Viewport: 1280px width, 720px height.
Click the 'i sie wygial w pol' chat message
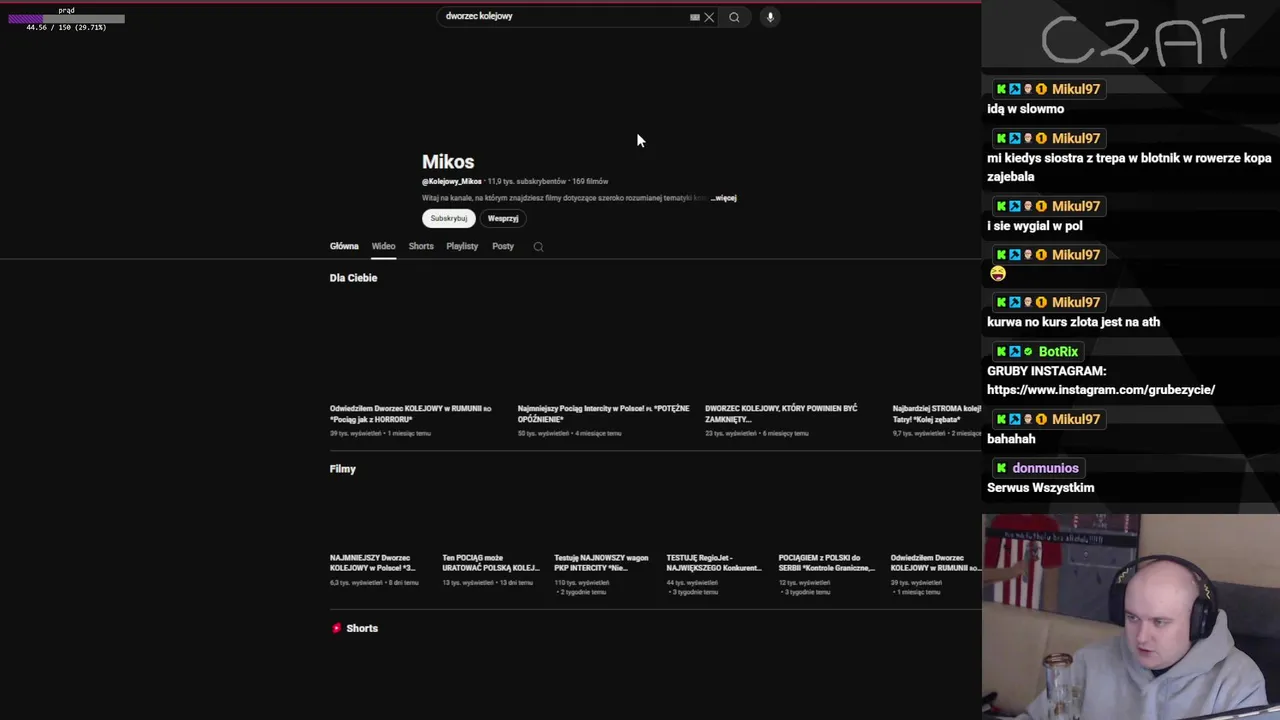pyautogui.click(x=1035, y=226)
